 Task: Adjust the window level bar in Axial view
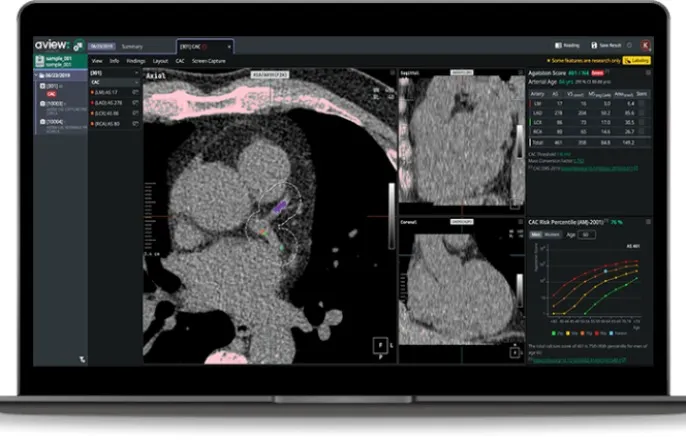392,216
